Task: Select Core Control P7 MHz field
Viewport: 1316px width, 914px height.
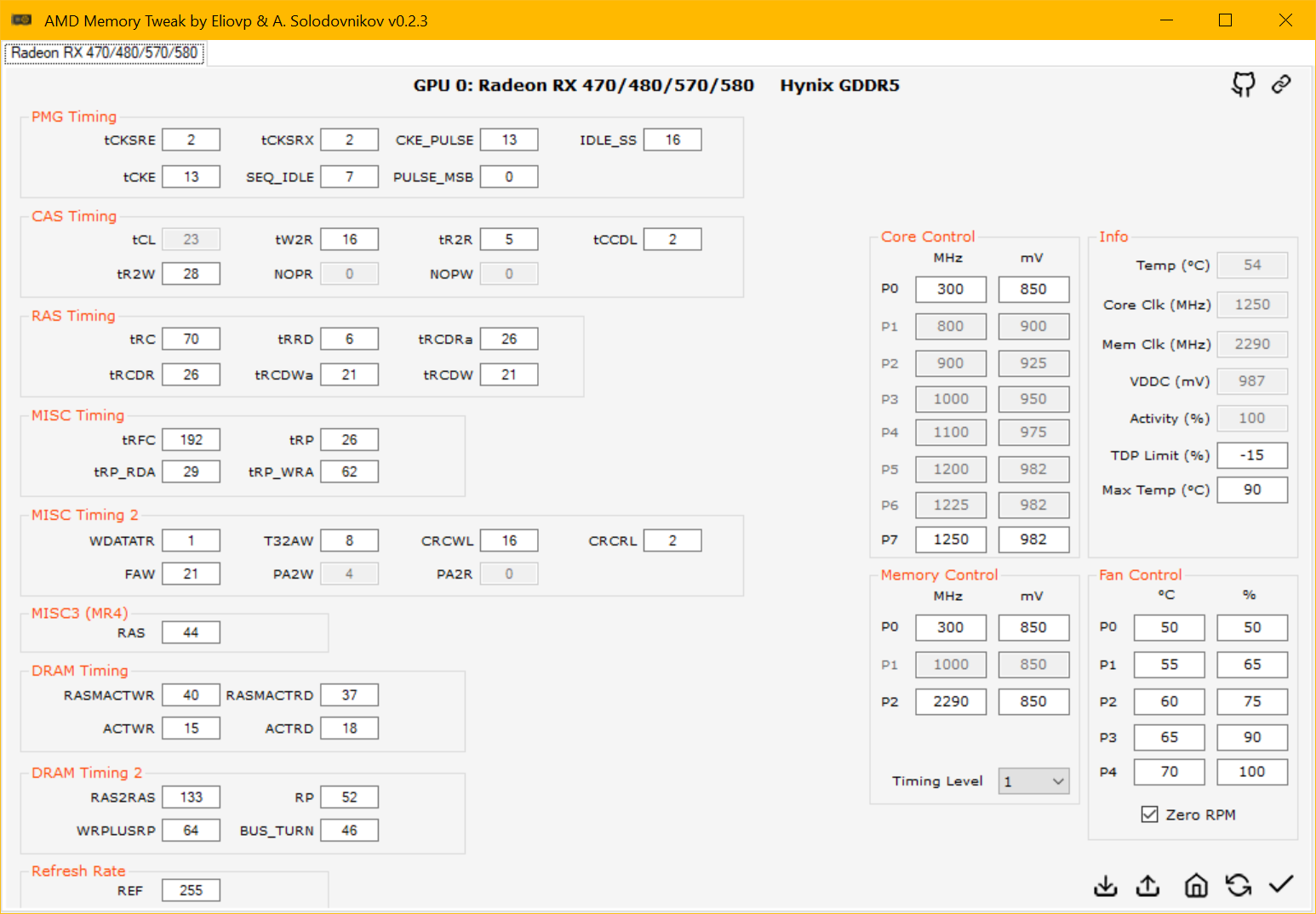Action: (x=951, y=540)
